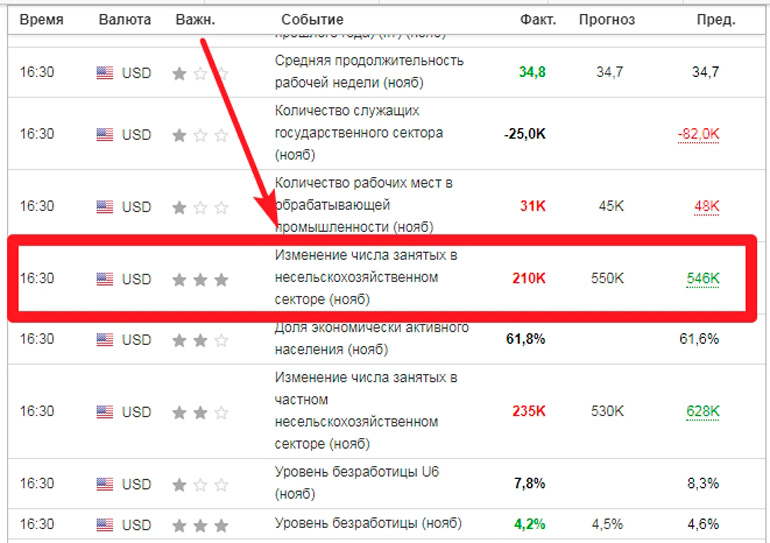The image size is (770, 543).
Task: Click actual value 4,2%
Action: coord(530,524)
